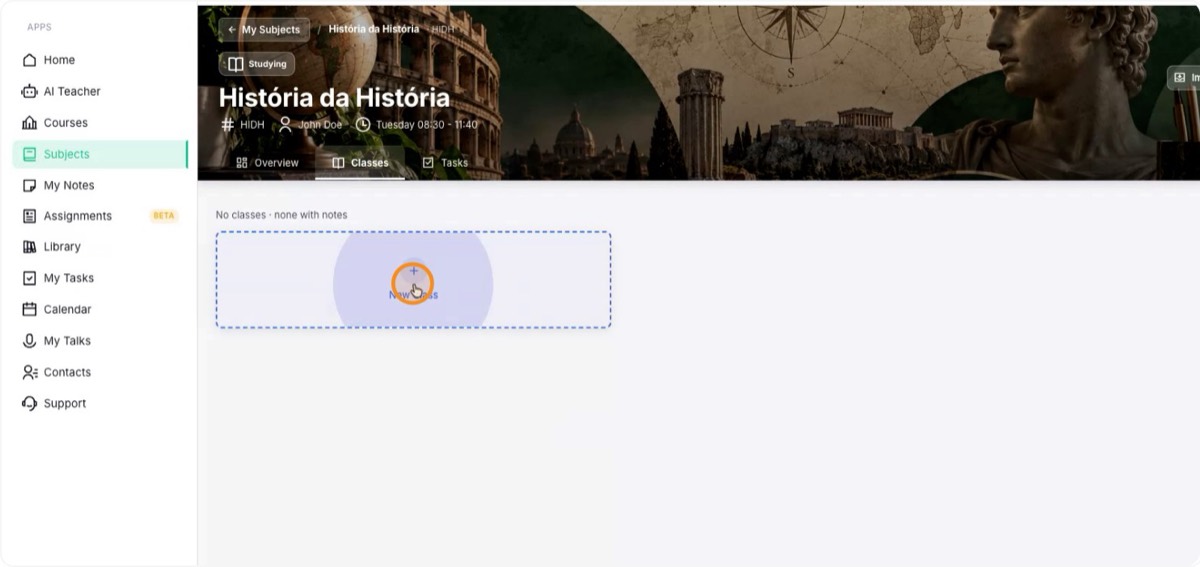Click the Tuesday 08:30 - 11:40 schedule text
Image resolution: width=1200 pixels, height=567 pixels.
coord(427,125)
